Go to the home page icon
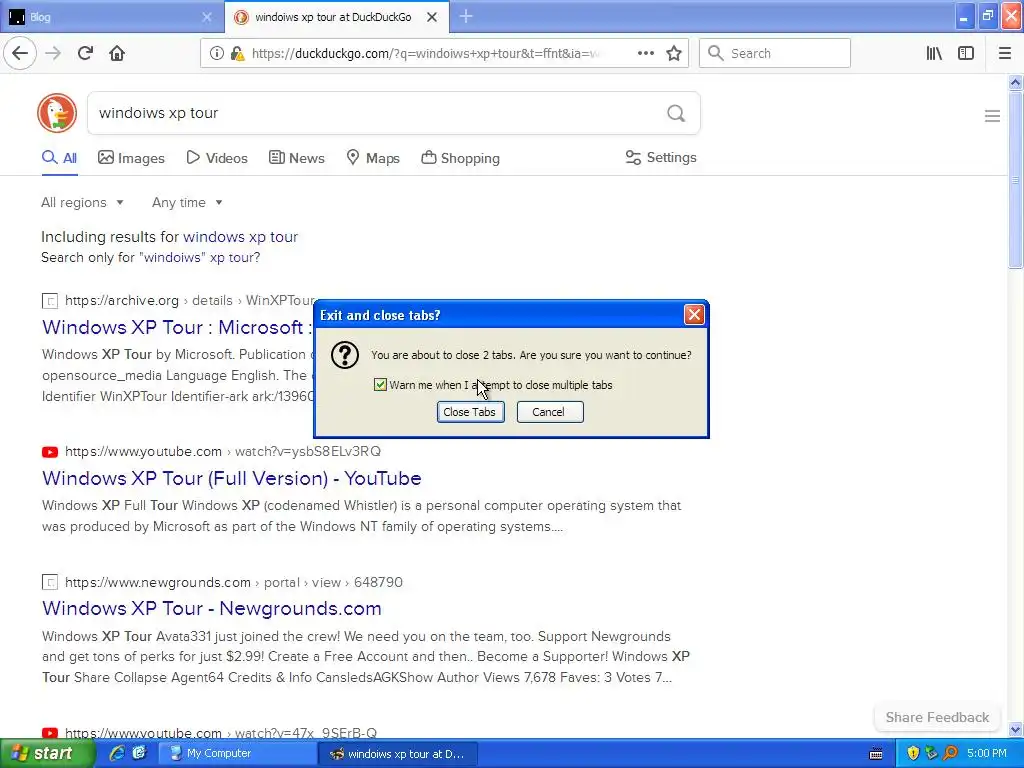 click(x=117, y=53)
